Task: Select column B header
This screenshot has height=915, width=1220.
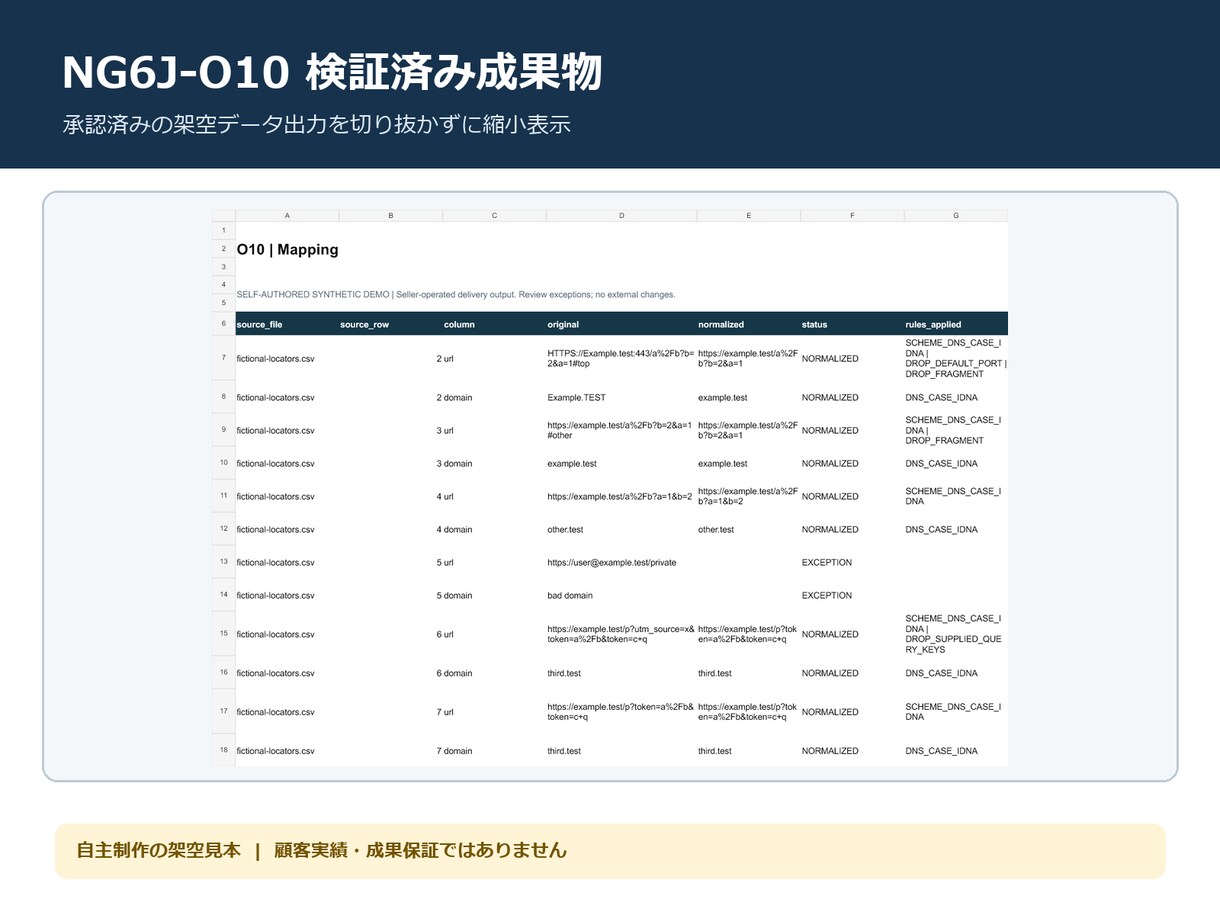Action: click(390, 215)
